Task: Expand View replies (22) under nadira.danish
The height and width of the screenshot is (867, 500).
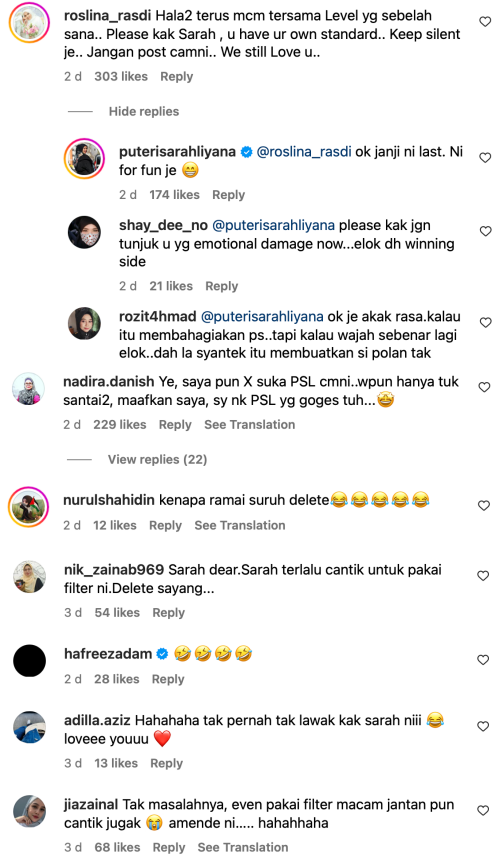Action: (157, 459)
